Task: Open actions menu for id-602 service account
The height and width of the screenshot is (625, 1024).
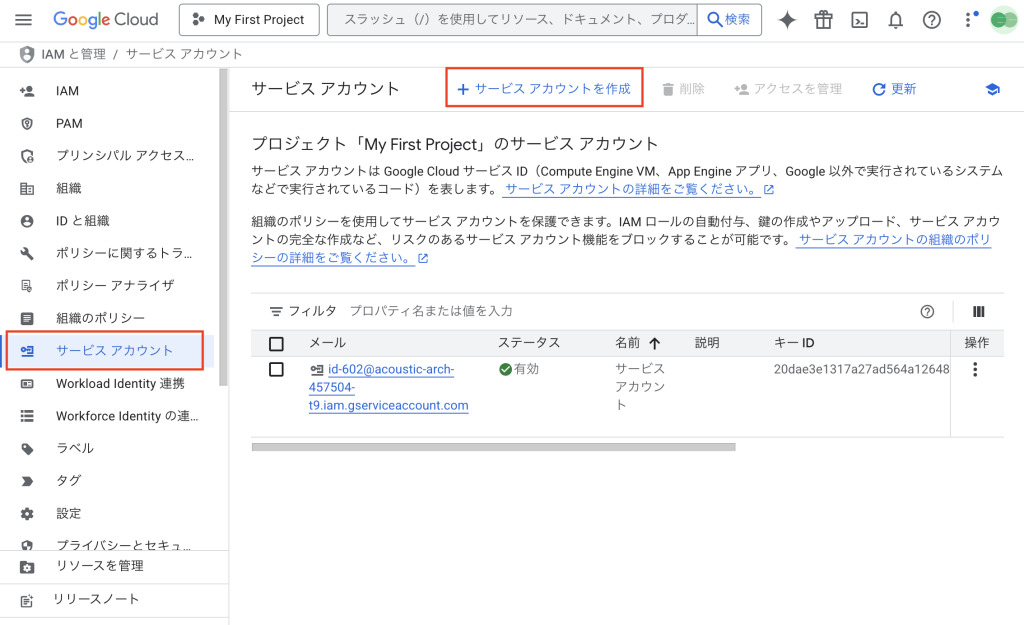Action: tap(975, 370)
